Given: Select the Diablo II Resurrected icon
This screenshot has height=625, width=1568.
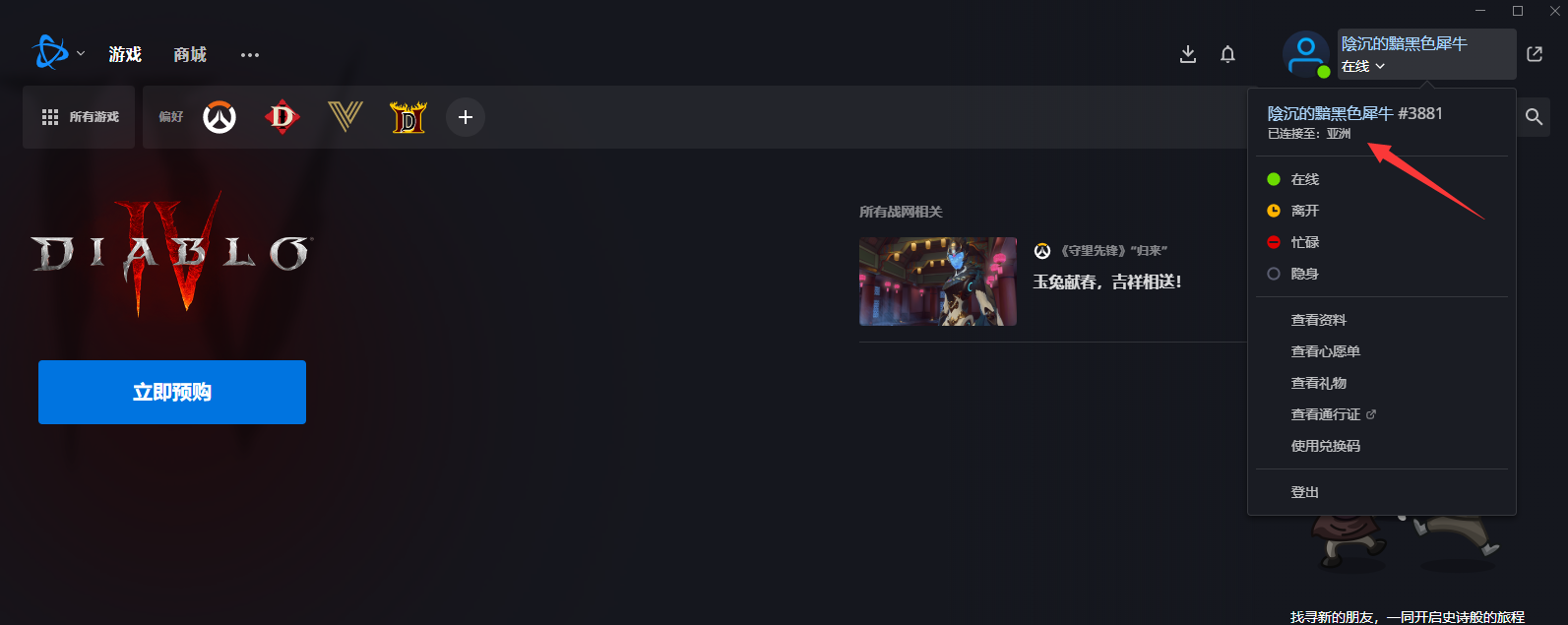Looking at the screenshot, I should (408, 117).
